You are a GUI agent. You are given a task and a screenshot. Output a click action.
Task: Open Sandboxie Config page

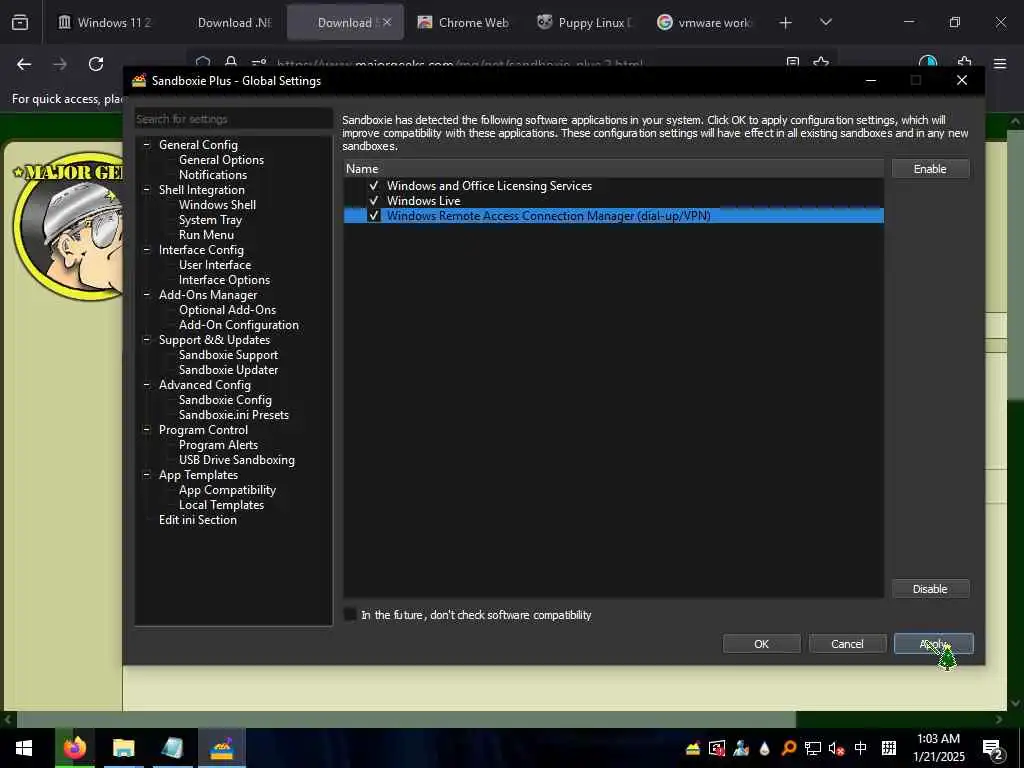tap(225, 400)
